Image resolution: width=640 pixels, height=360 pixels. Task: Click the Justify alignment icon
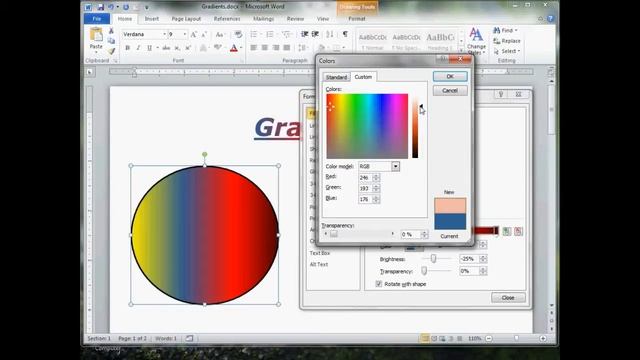tap(287, 48)
